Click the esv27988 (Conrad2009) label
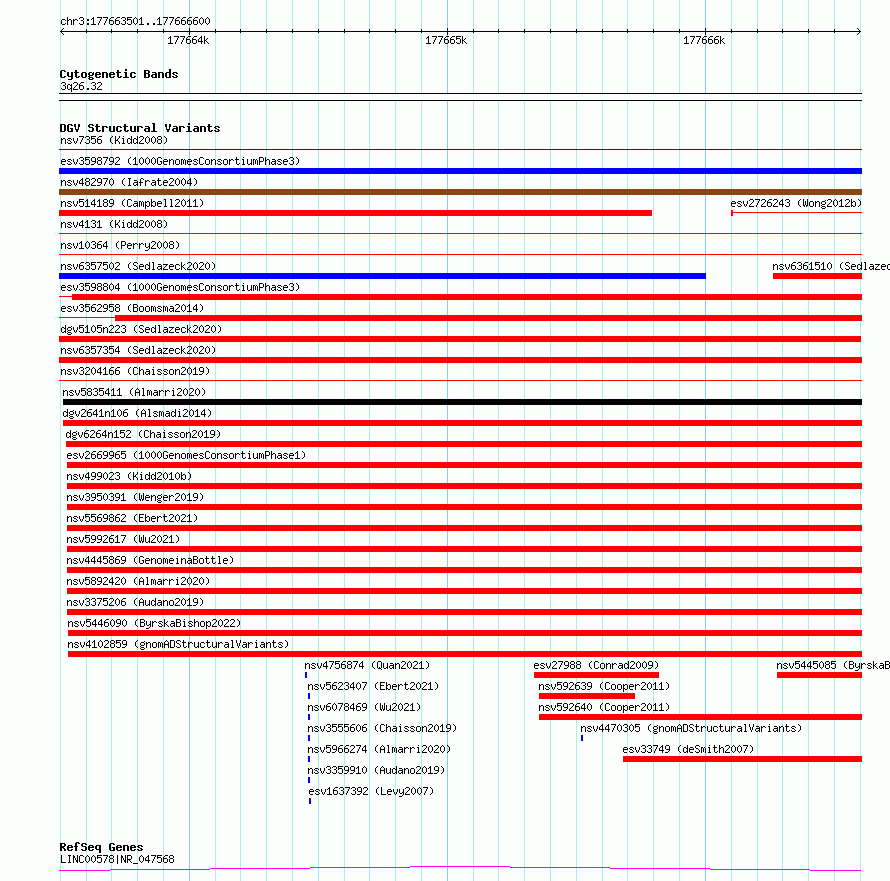This screenshot has width=890, height=881. tap(596, 665)
